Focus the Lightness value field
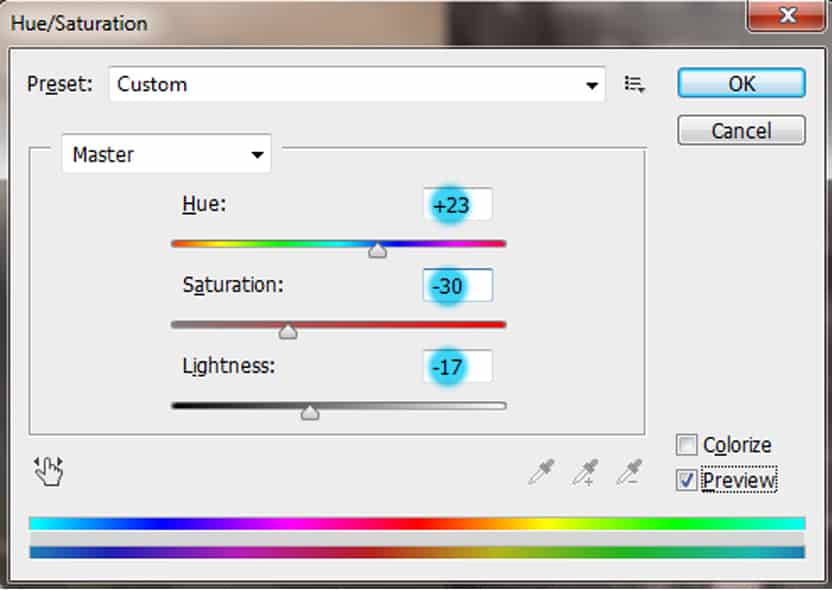This screenshot has height=590, width=832. click(458, 367)
